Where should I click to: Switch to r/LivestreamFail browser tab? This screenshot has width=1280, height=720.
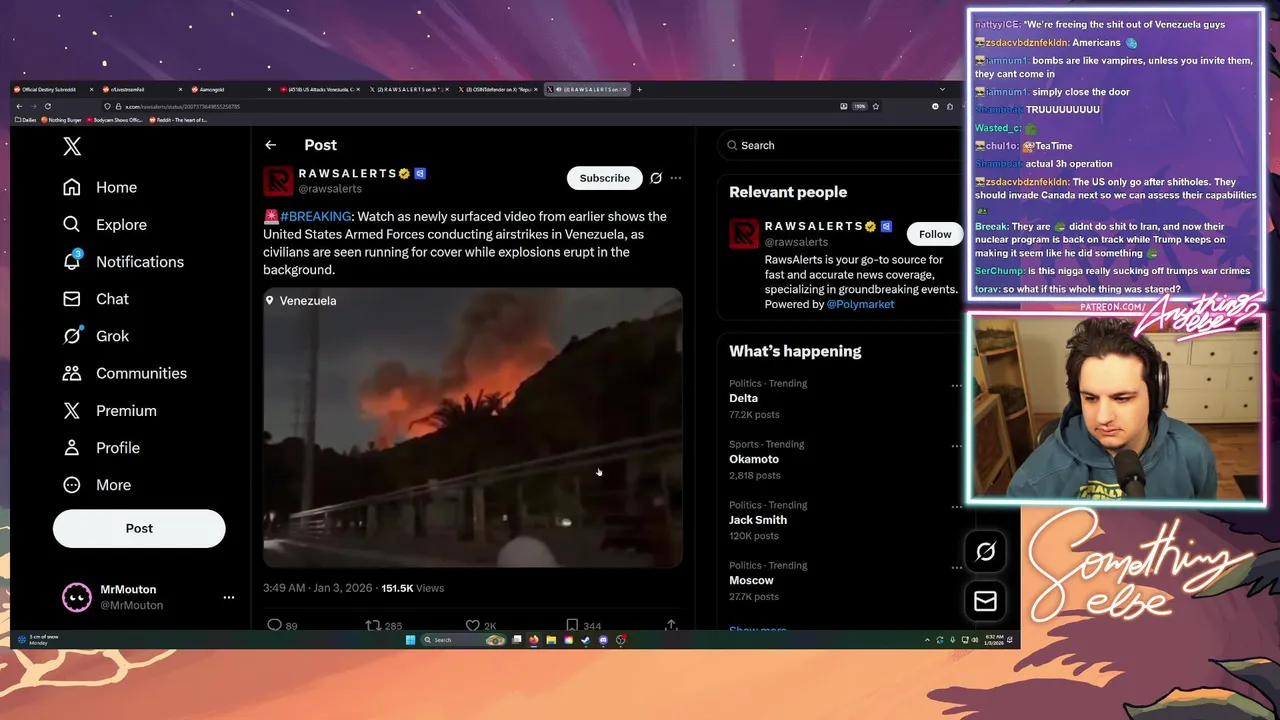[x=142, y=89]
